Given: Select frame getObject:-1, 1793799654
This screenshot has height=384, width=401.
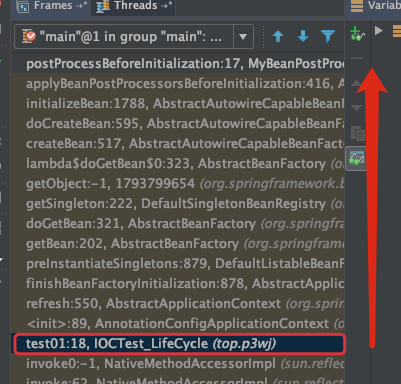Looking at the screenshot, I should click(178, 183).
